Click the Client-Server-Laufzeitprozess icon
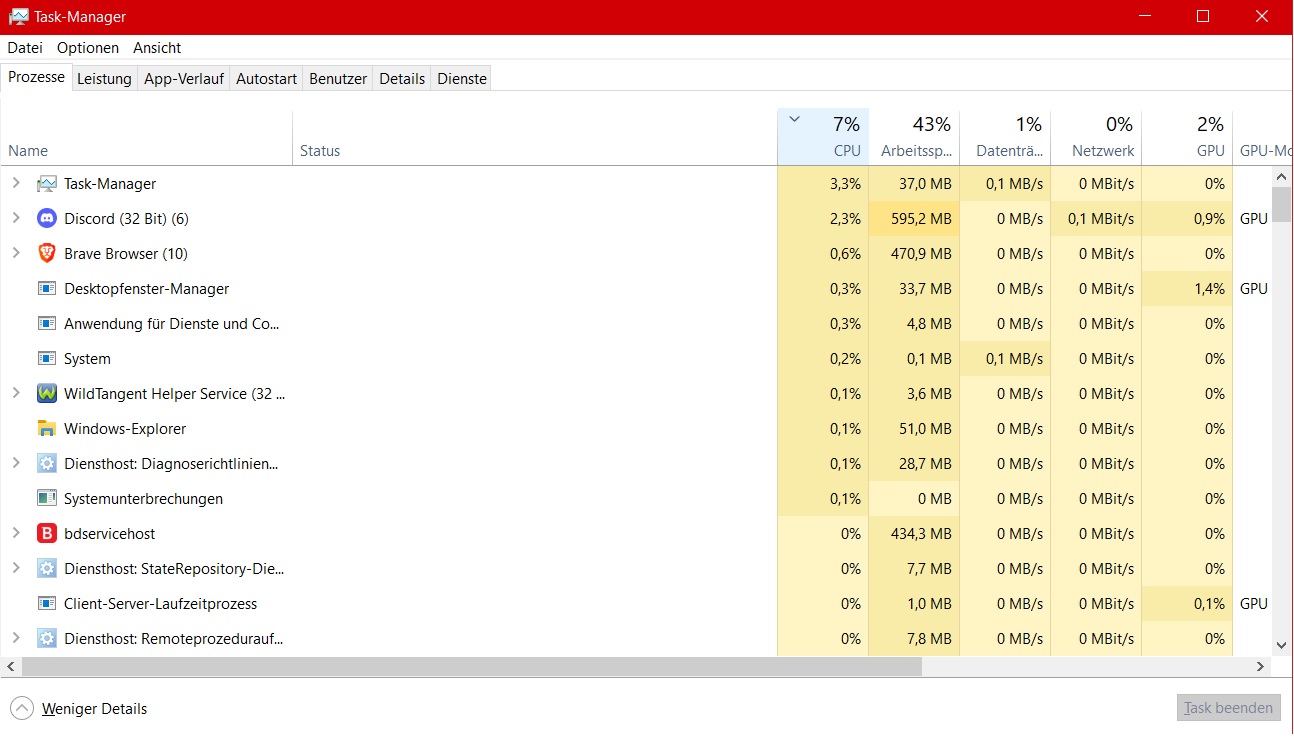The height and width of the screenshot is (756, 1294). tap(47, 604)
